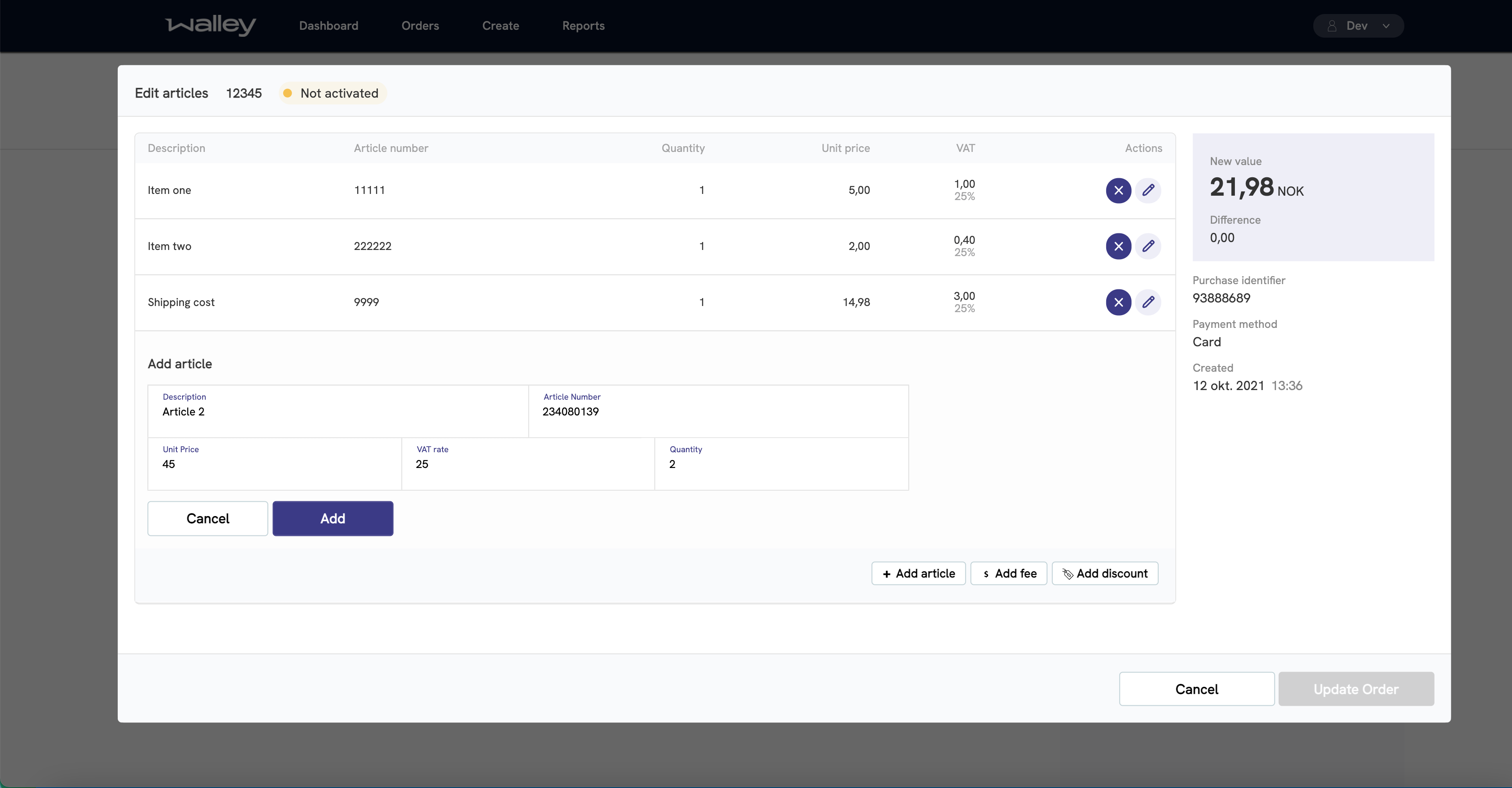1512x788 pixels.
Task: Click the Difference value 0,00
Action: [1222, 238]
